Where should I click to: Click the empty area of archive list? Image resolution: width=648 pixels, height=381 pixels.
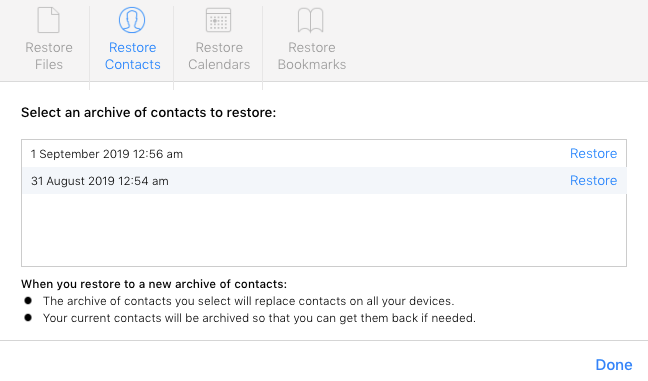(324, 230)
